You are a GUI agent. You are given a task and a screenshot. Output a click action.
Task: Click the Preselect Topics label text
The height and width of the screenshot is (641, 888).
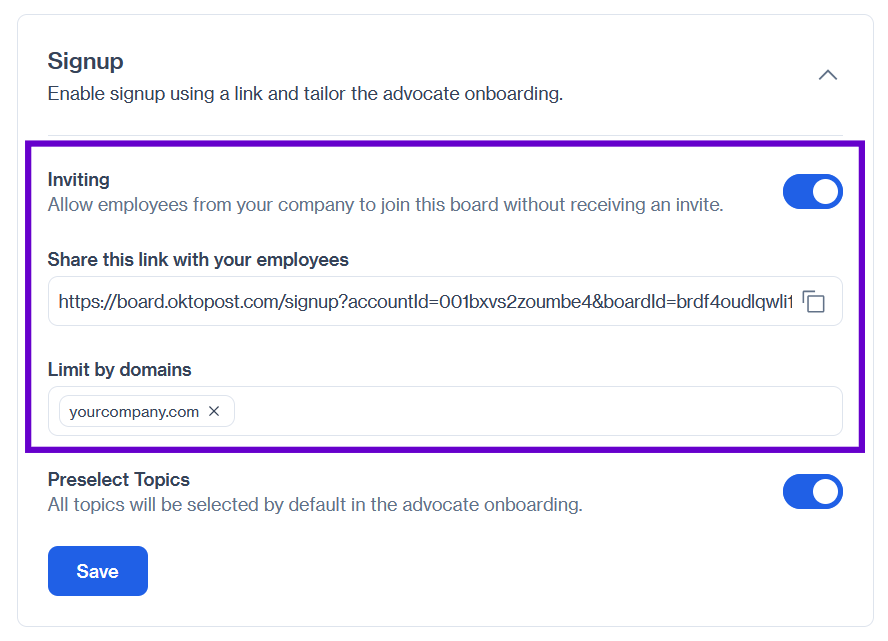click(119, 479)
